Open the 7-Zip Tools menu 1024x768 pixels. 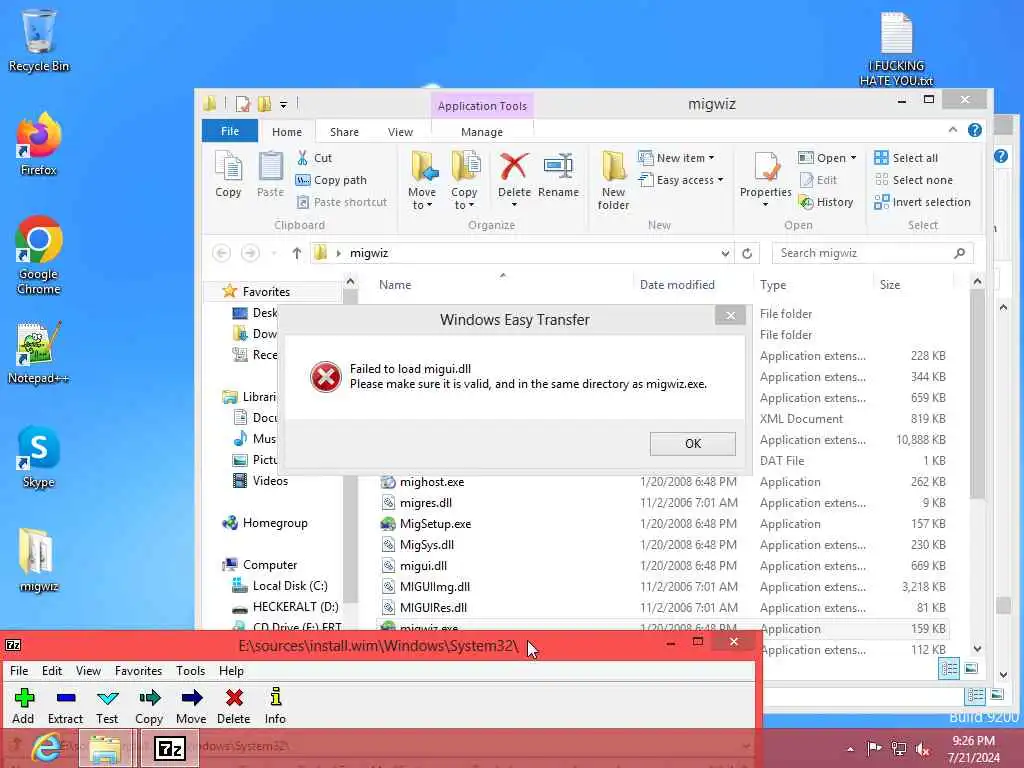[190, 671]
